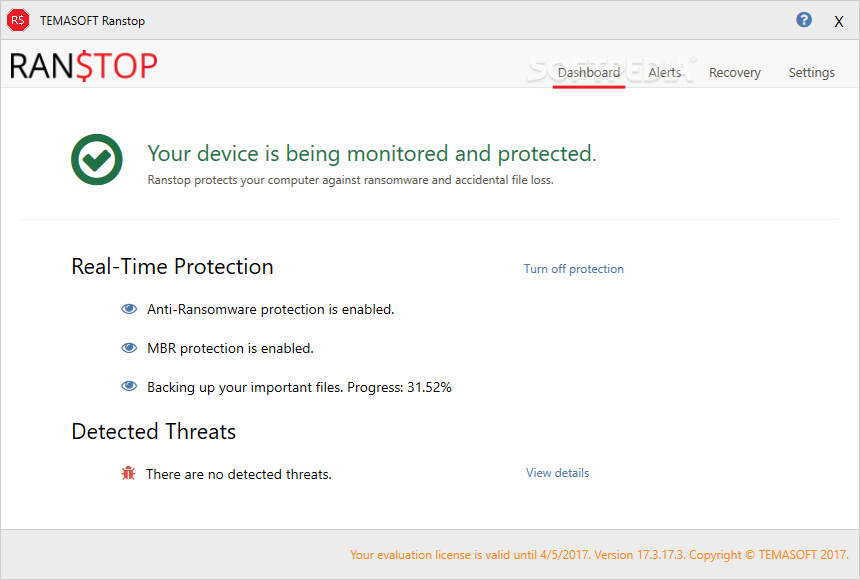This screenshot has height=580, width=860.
Task: Click the evaluation license notice in footer
Action: coord(599,555)
